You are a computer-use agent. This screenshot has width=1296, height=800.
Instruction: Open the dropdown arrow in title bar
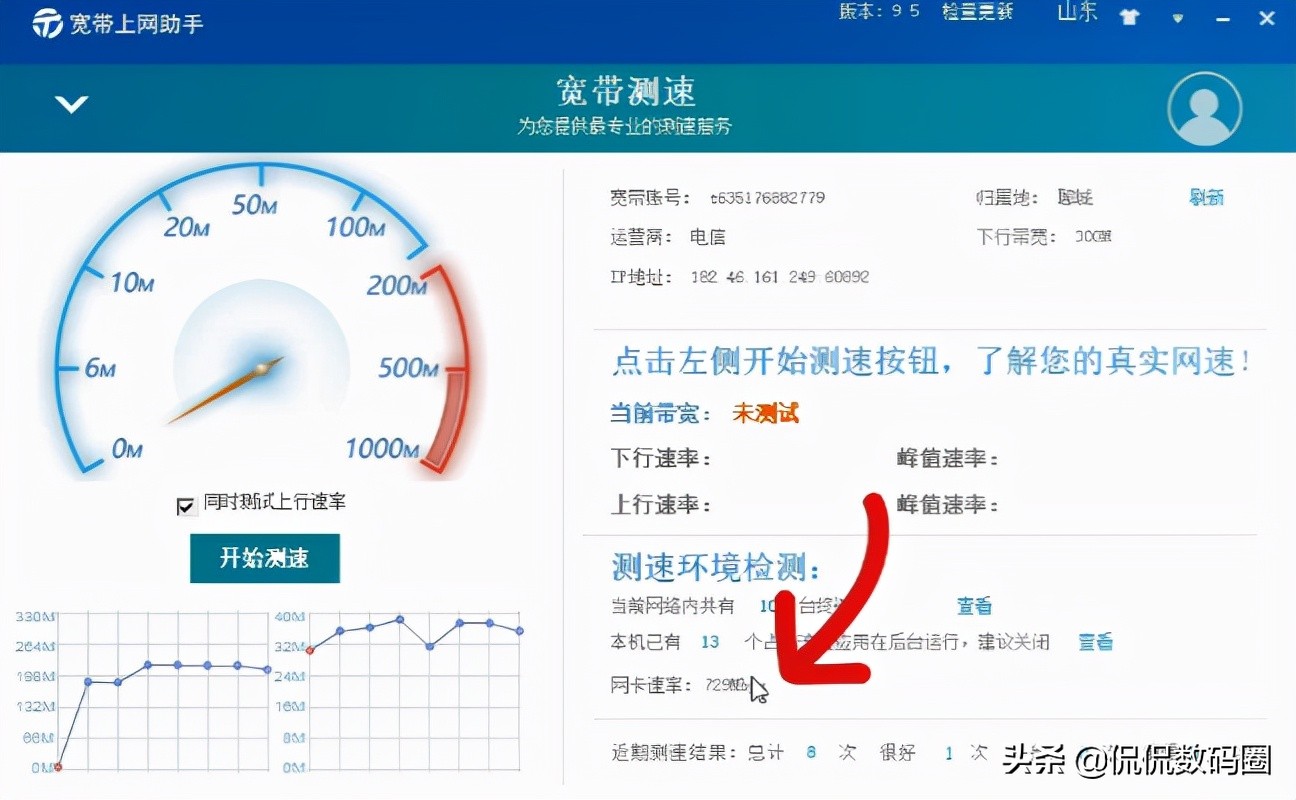pos(1176,18)
